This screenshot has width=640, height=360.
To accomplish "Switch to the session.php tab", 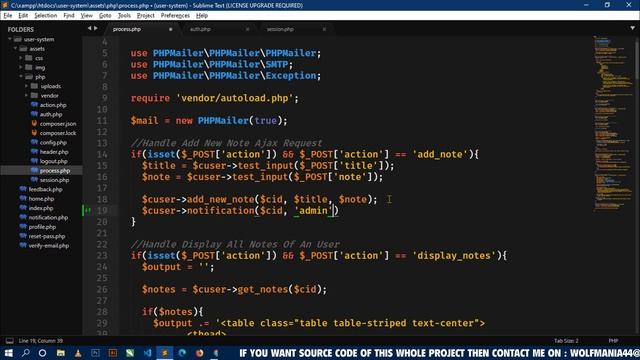I will point(280,29).
